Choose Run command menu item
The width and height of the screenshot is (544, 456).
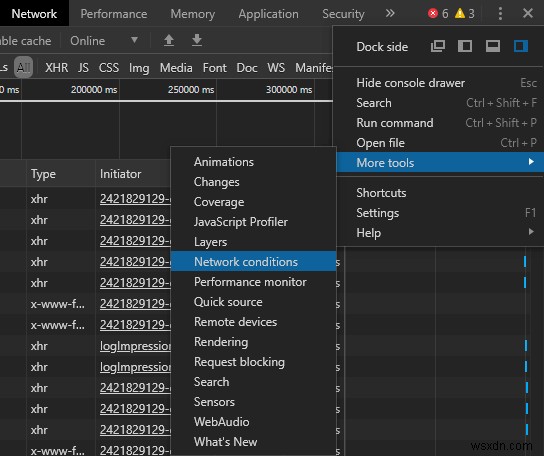click(x=440, y=123)
